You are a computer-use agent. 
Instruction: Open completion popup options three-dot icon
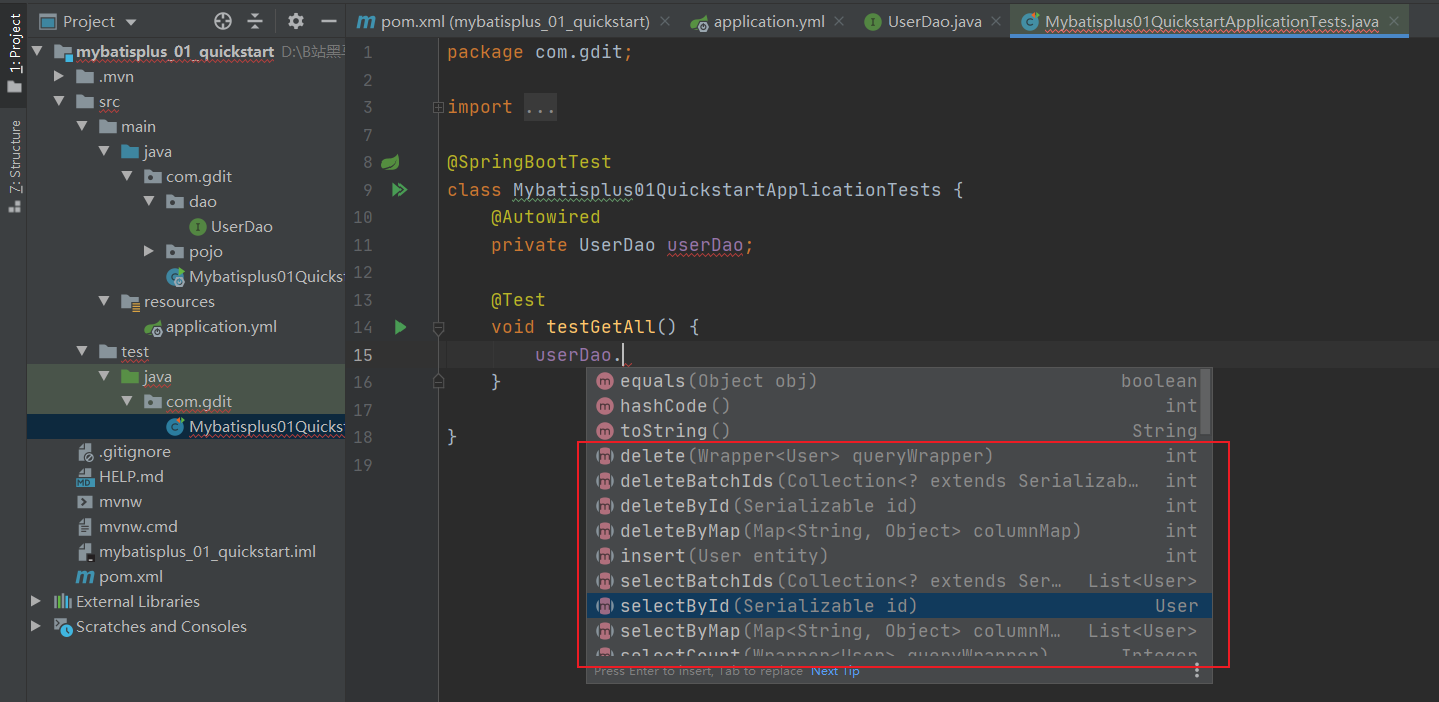[1197, 671]
